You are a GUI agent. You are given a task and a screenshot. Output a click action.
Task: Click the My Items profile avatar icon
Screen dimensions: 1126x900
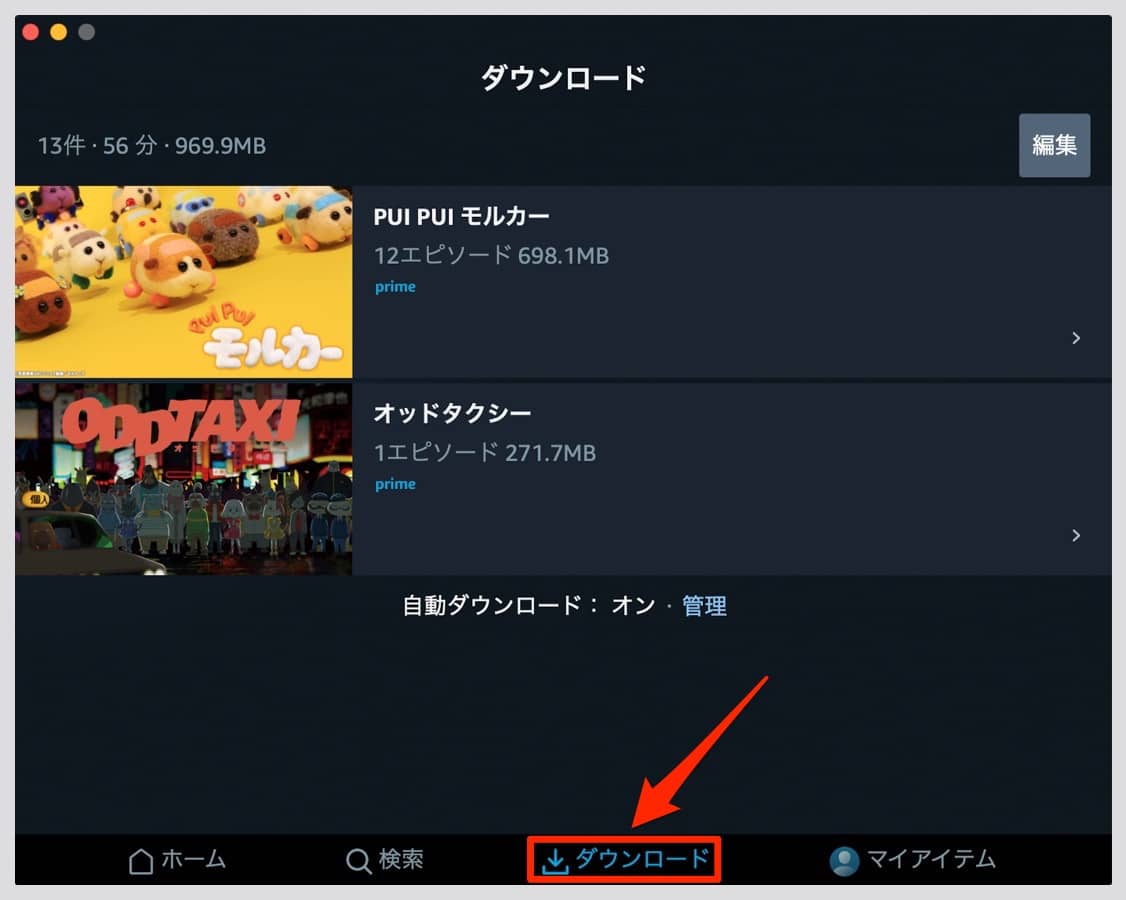[844, 860]
